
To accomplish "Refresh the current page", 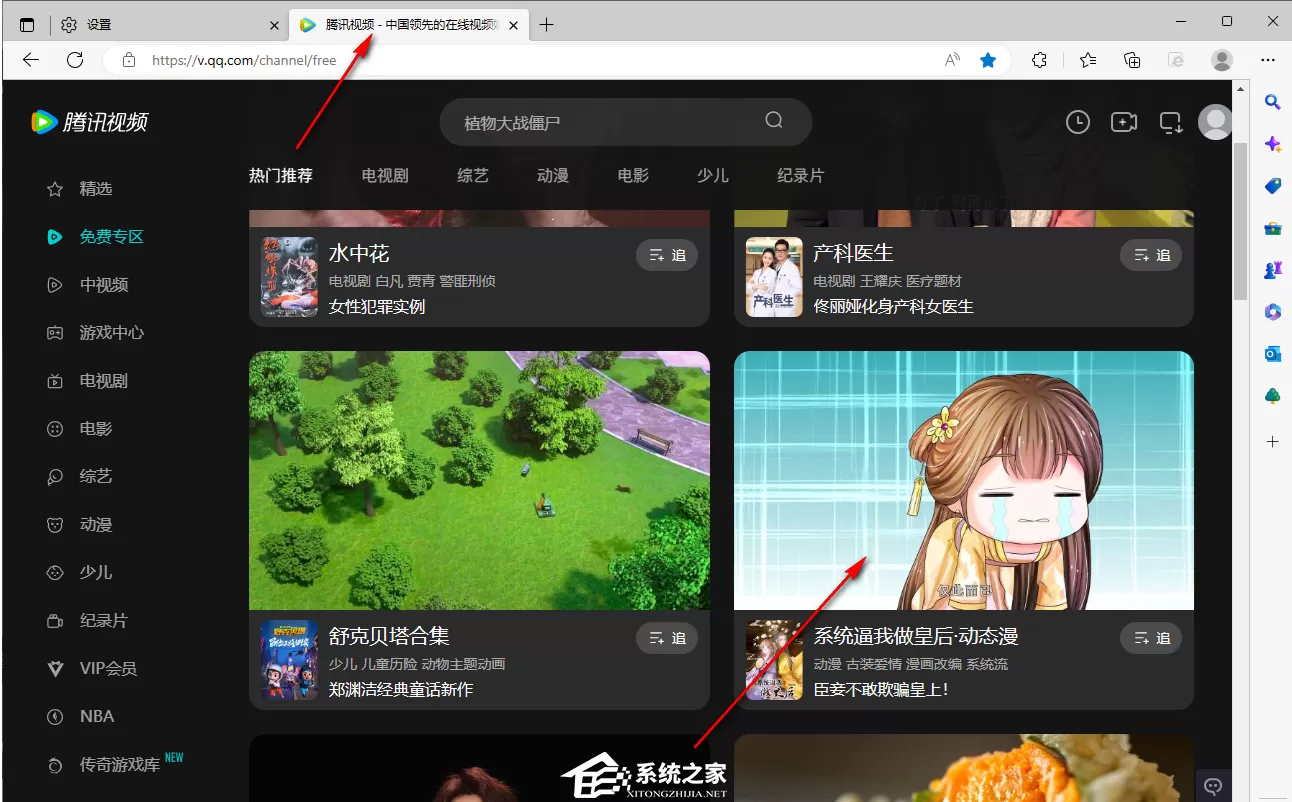I will tap(75, 60).
